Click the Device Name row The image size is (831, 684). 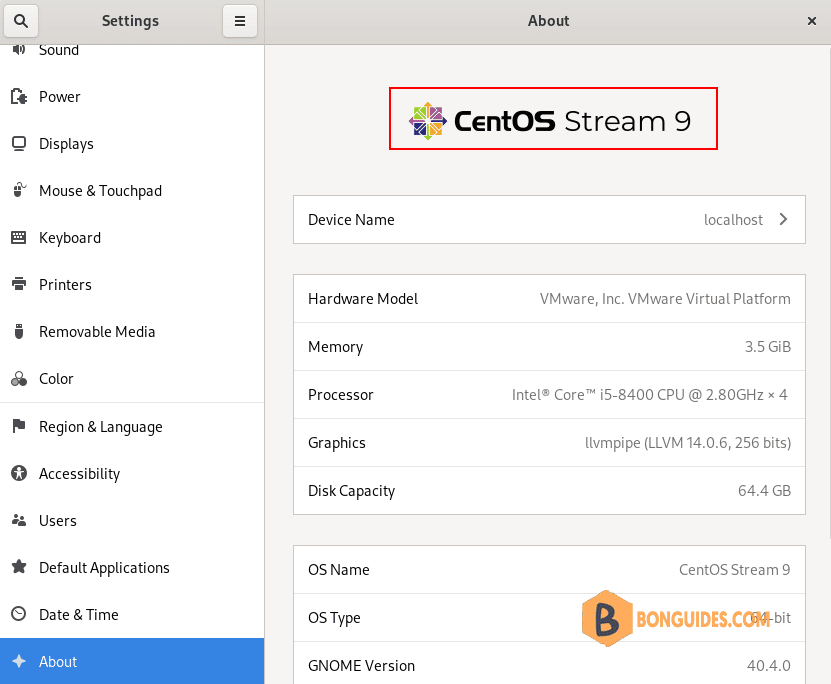(549, 219)
